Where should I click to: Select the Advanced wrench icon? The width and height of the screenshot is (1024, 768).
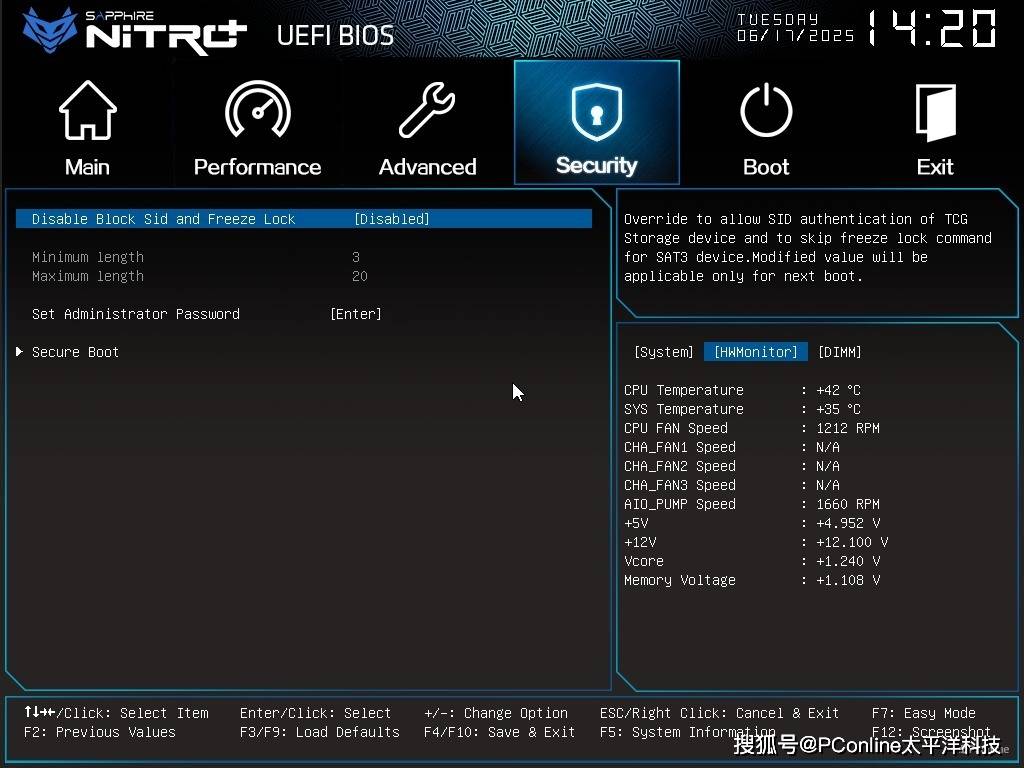tap(427, 111)
